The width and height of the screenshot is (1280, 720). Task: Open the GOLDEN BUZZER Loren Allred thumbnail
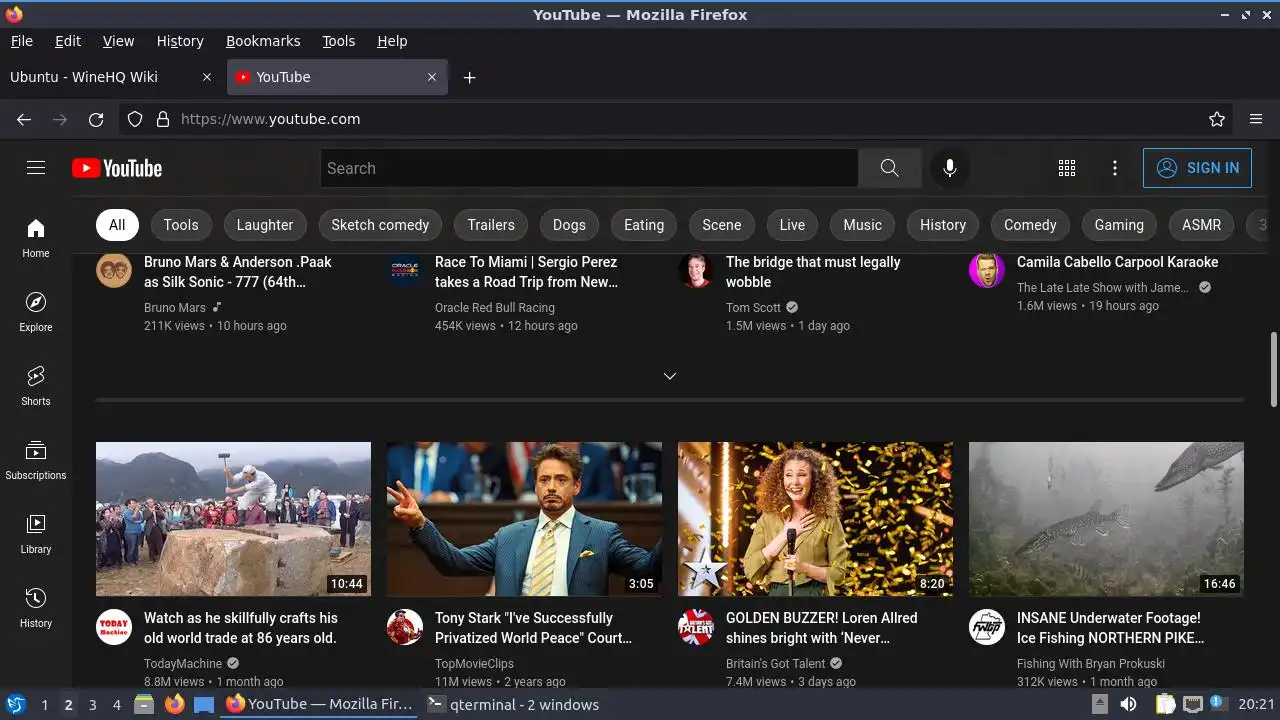tap(815, 519)
